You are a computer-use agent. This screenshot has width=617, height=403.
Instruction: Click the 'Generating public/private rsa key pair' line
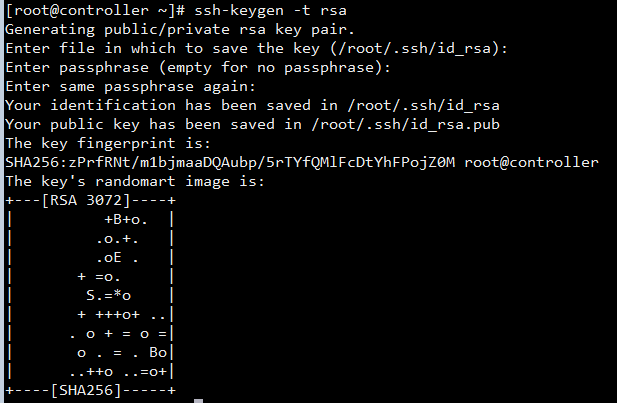point(180,30)
